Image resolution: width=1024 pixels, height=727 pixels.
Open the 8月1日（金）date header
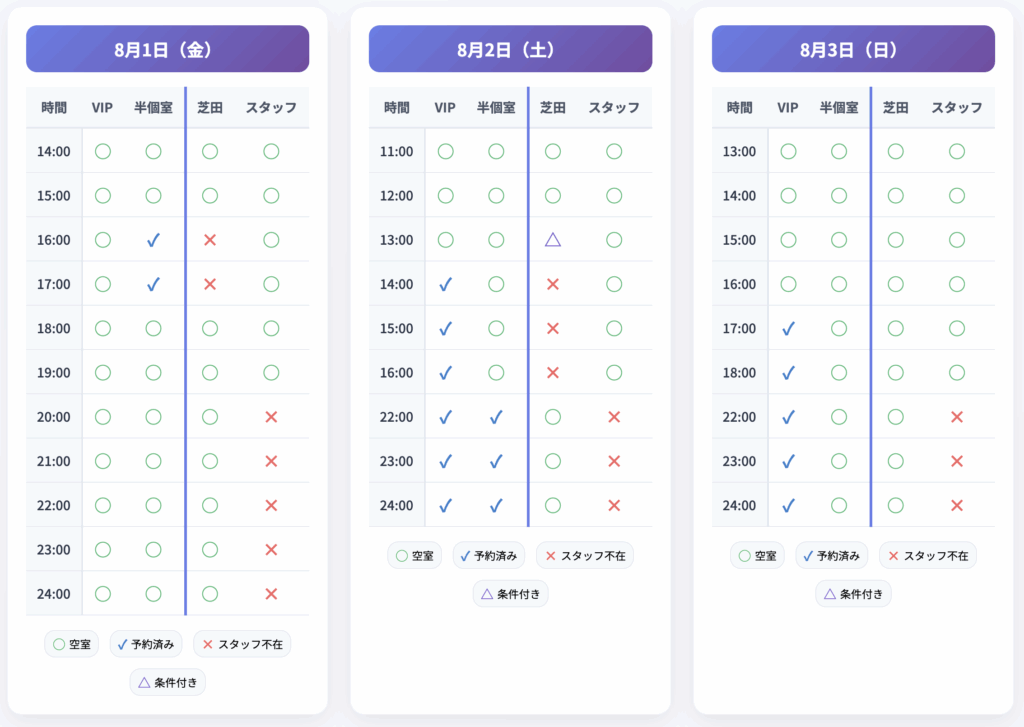[167, 49]
